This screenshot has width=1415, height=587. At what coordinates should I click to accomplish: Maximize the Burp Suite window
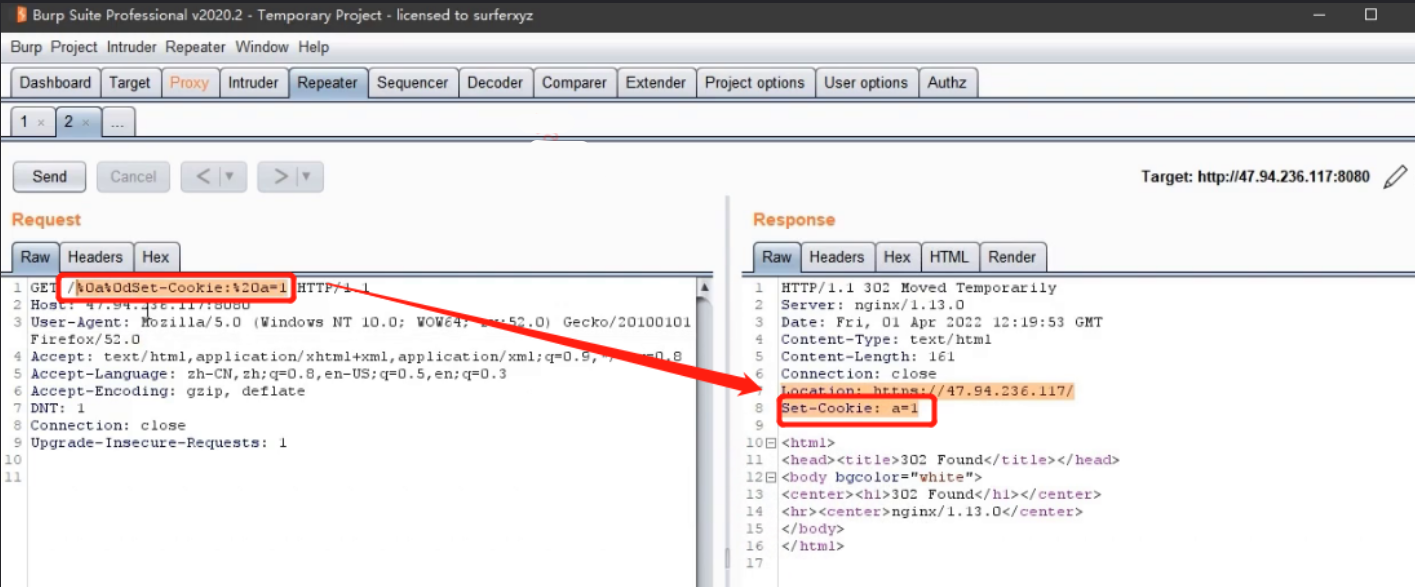1370,15
